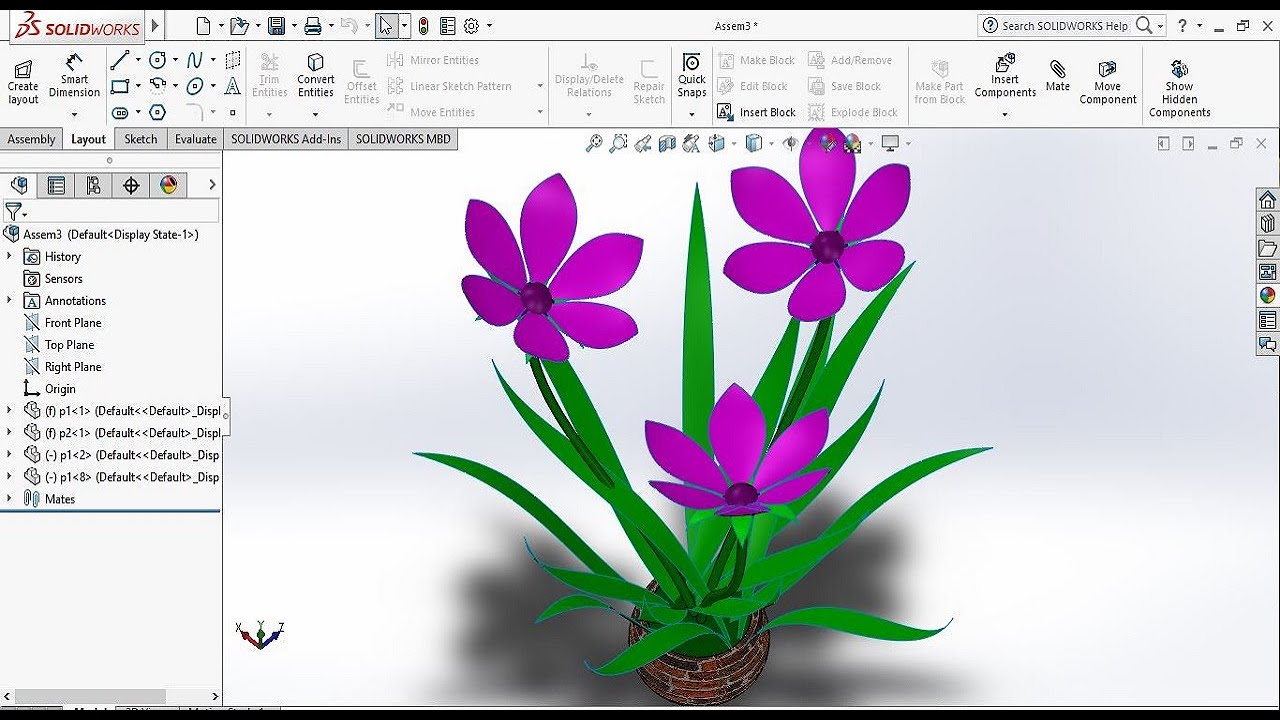Select the sketch Text tool

tap(233, 86)
